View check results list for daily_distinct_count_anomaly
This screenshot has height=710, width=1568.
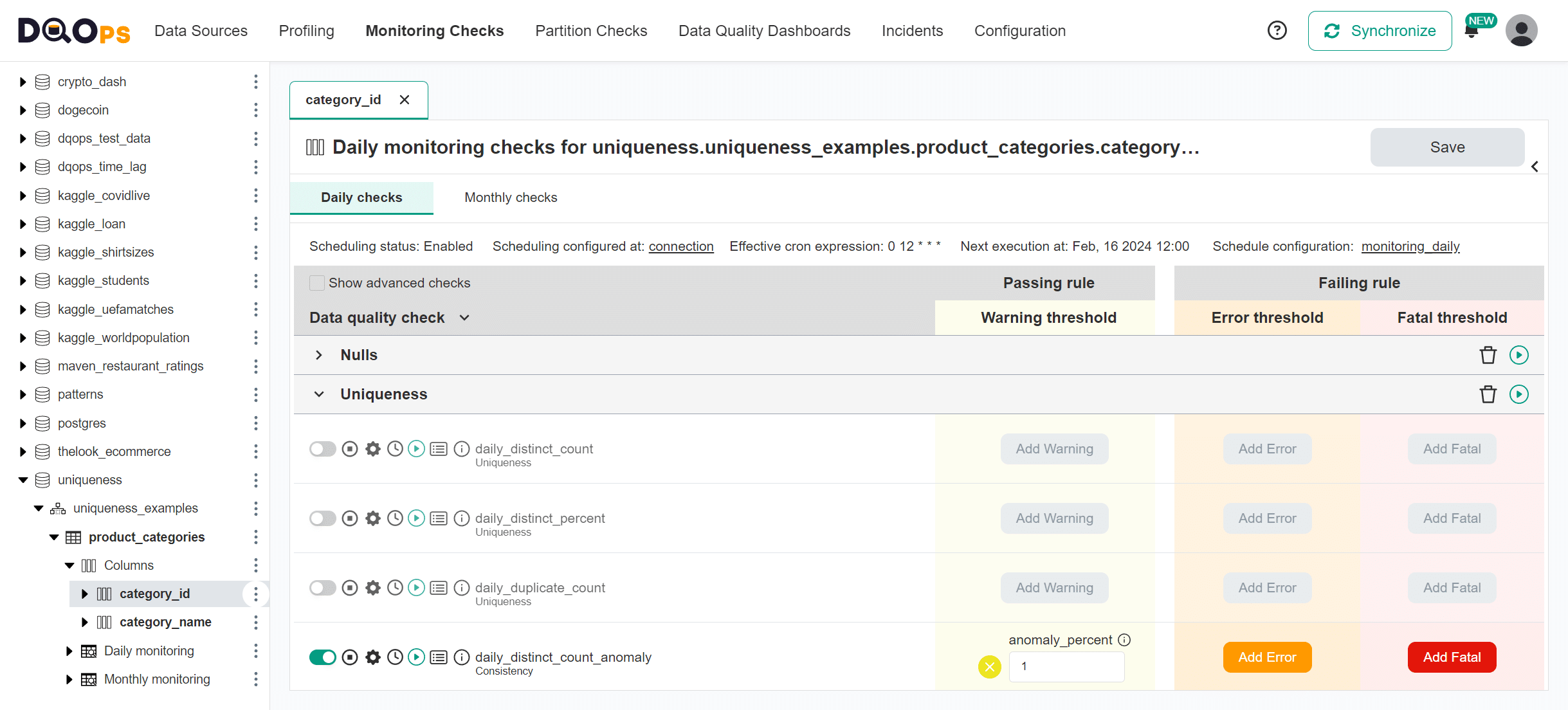439,657
